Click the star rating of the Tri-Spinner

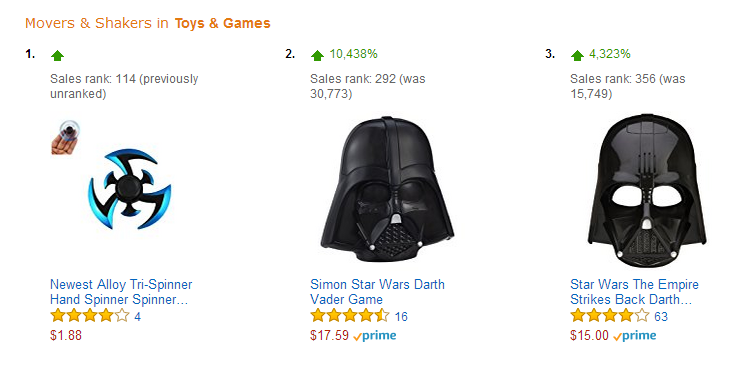(89, 315)
